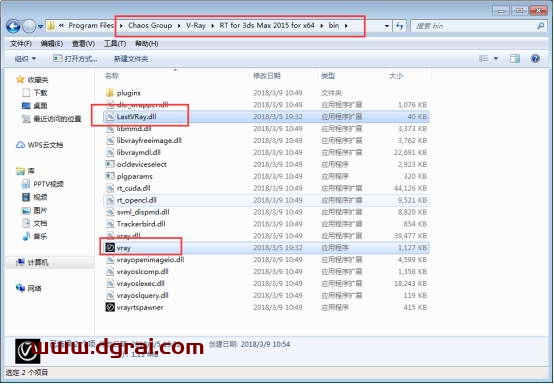Click the bin breadcrumb segment
The height and width of the screenshot is (384, 554).
click(334, 25)
